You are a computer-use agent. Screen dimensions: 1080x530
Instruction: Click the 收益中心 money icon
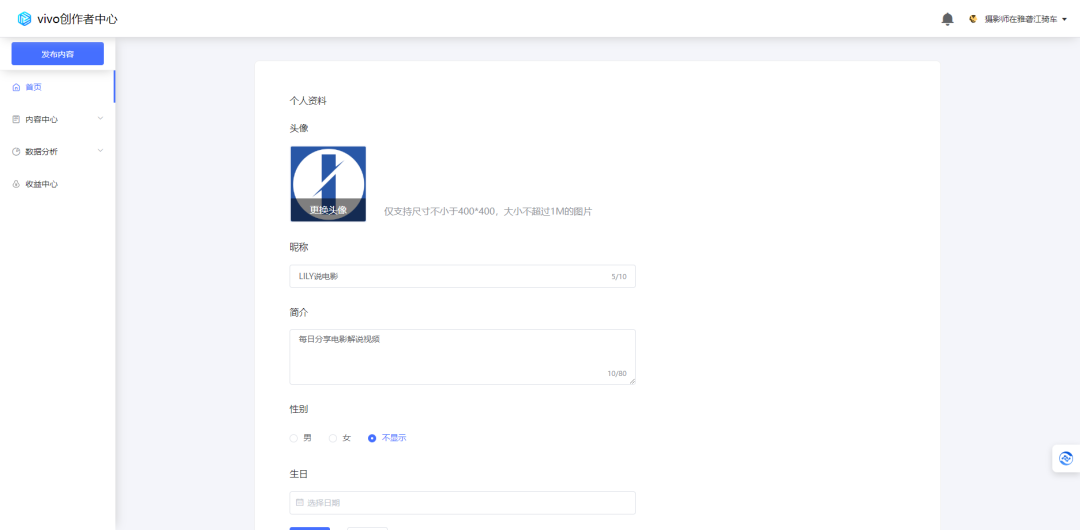coord(17,184)
